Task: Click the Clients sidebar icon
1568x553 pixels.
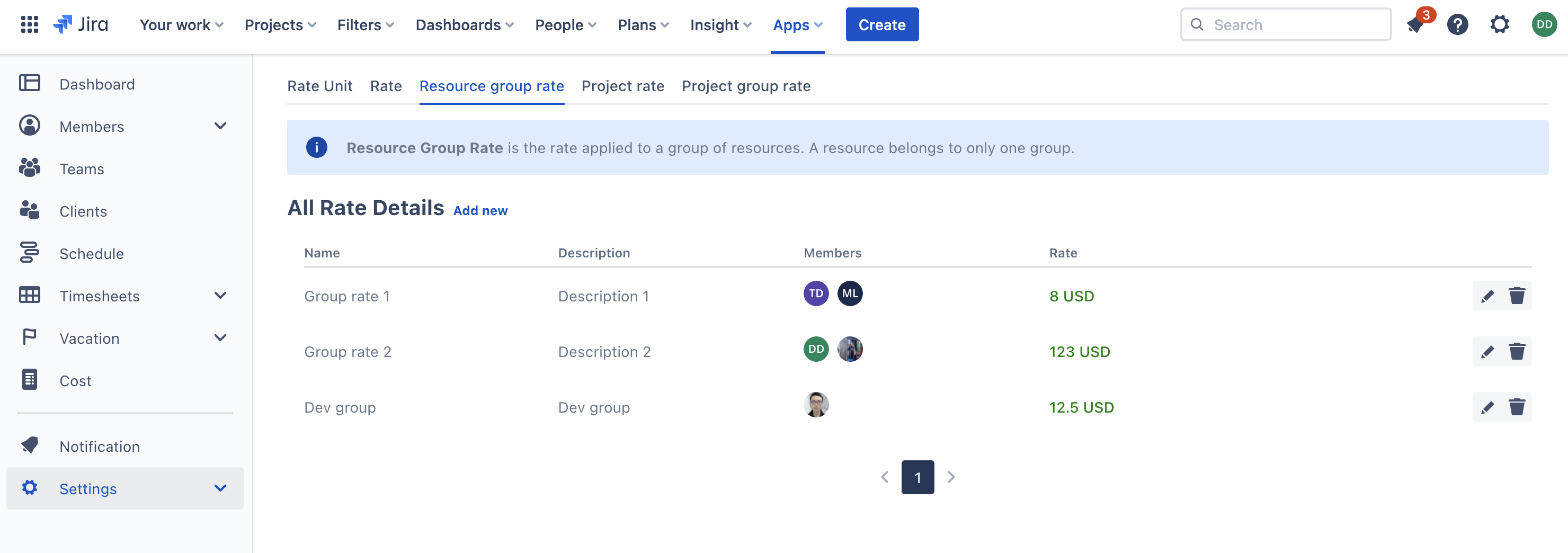Action: click(x=29, y=210)
